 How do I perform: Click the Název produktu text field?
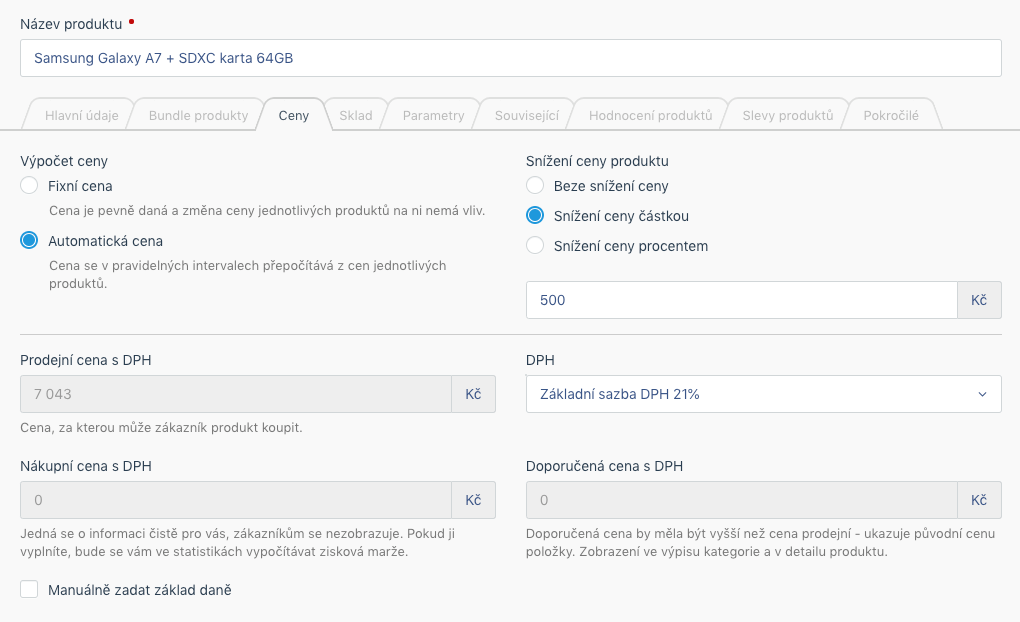(510, 58)
